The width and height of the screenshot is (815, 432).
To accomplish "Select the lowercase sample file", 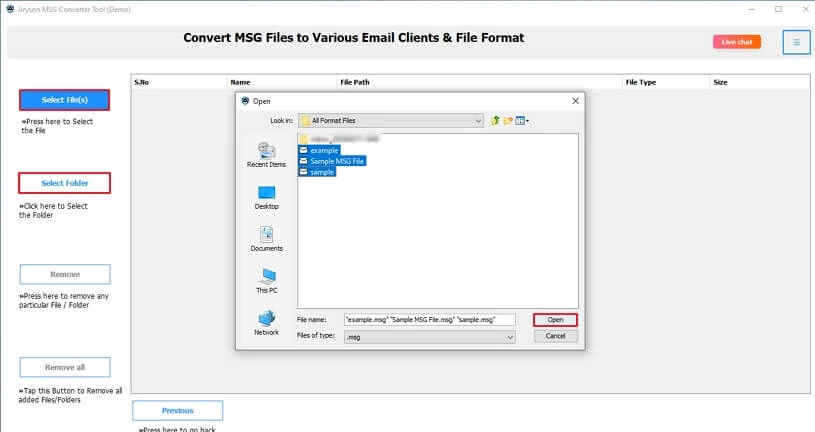I will point(317,172).
